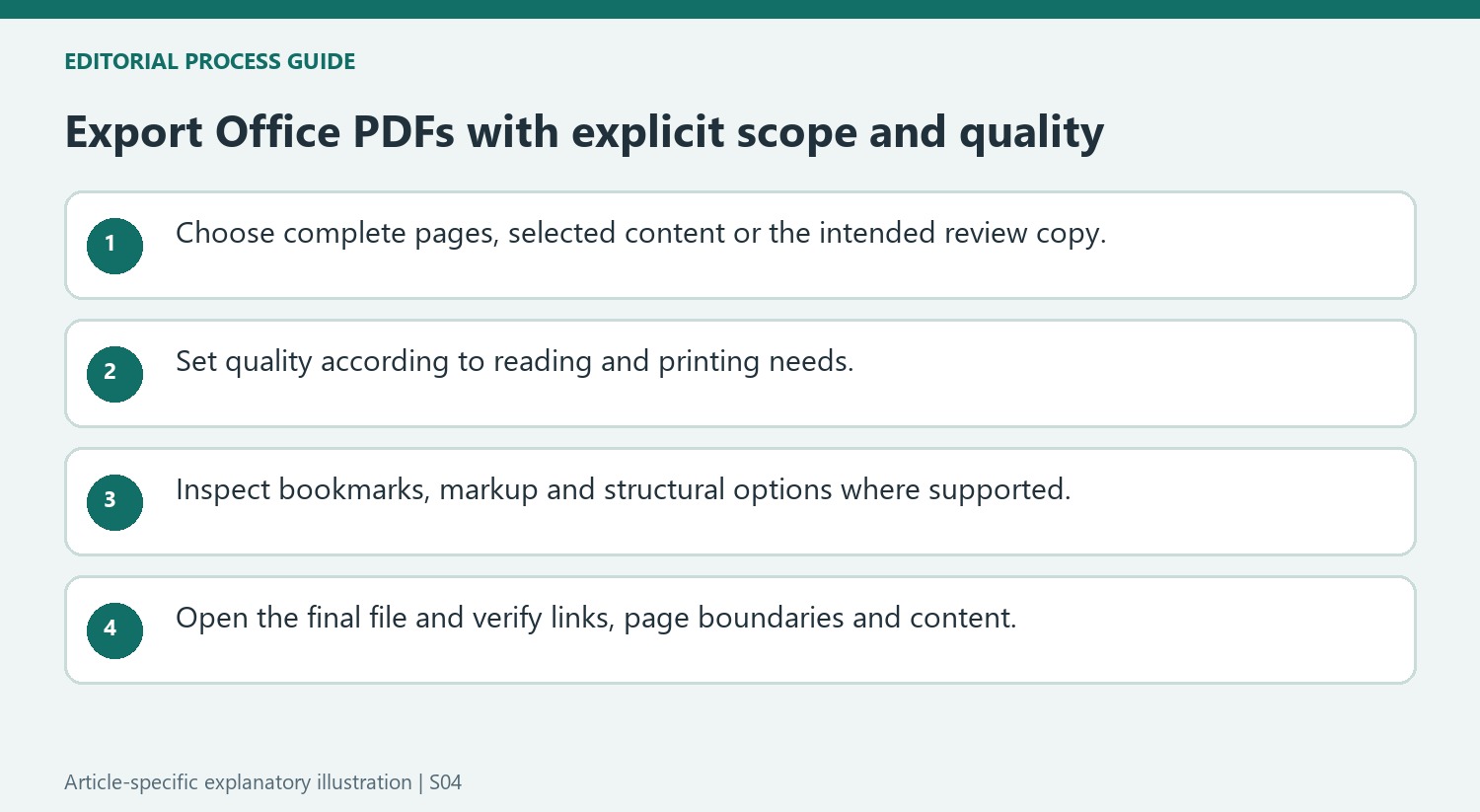Click the 'Article-specific explanatory illustration | S04' footer

(x=262, y=782)
